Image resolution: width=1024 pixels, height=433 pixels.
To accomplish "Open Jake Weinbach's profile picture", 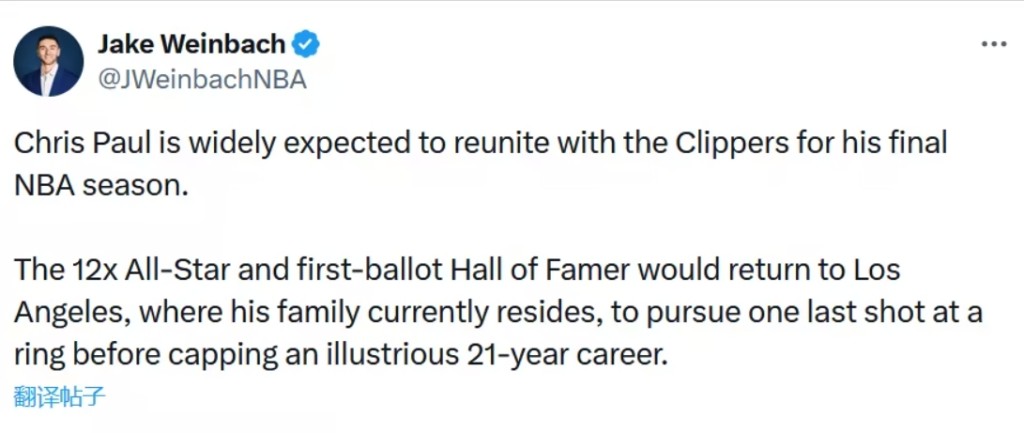I will [48, 62].
